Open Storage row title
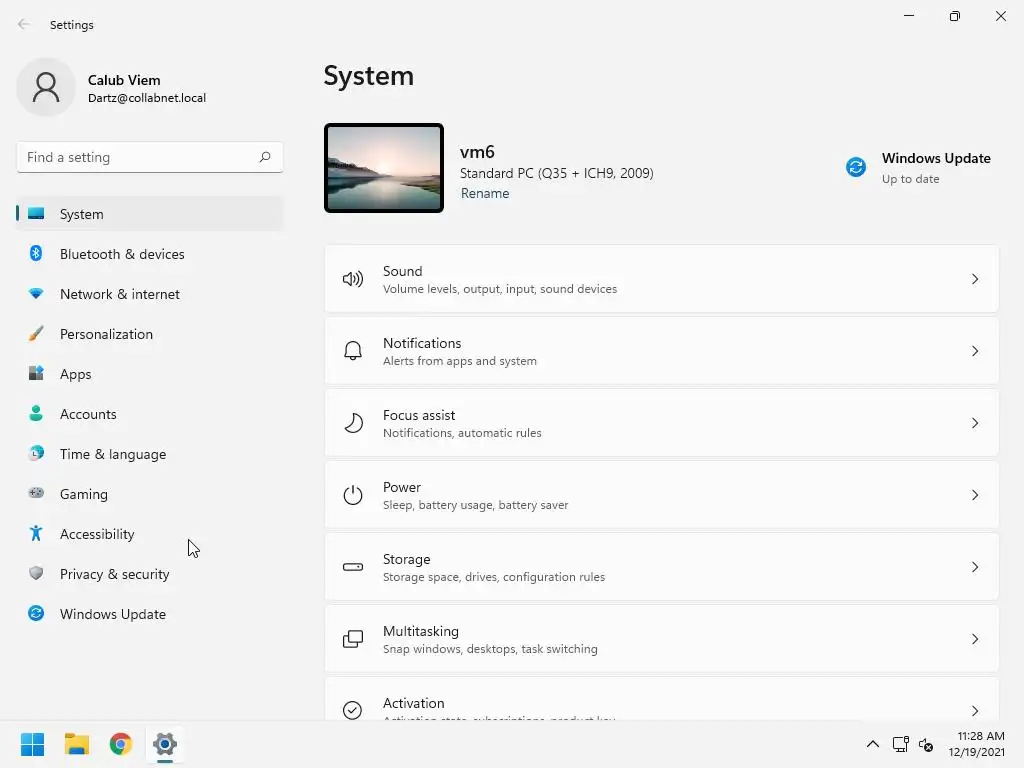Viewport: 1024px width, 768px height. pos(406,559)
